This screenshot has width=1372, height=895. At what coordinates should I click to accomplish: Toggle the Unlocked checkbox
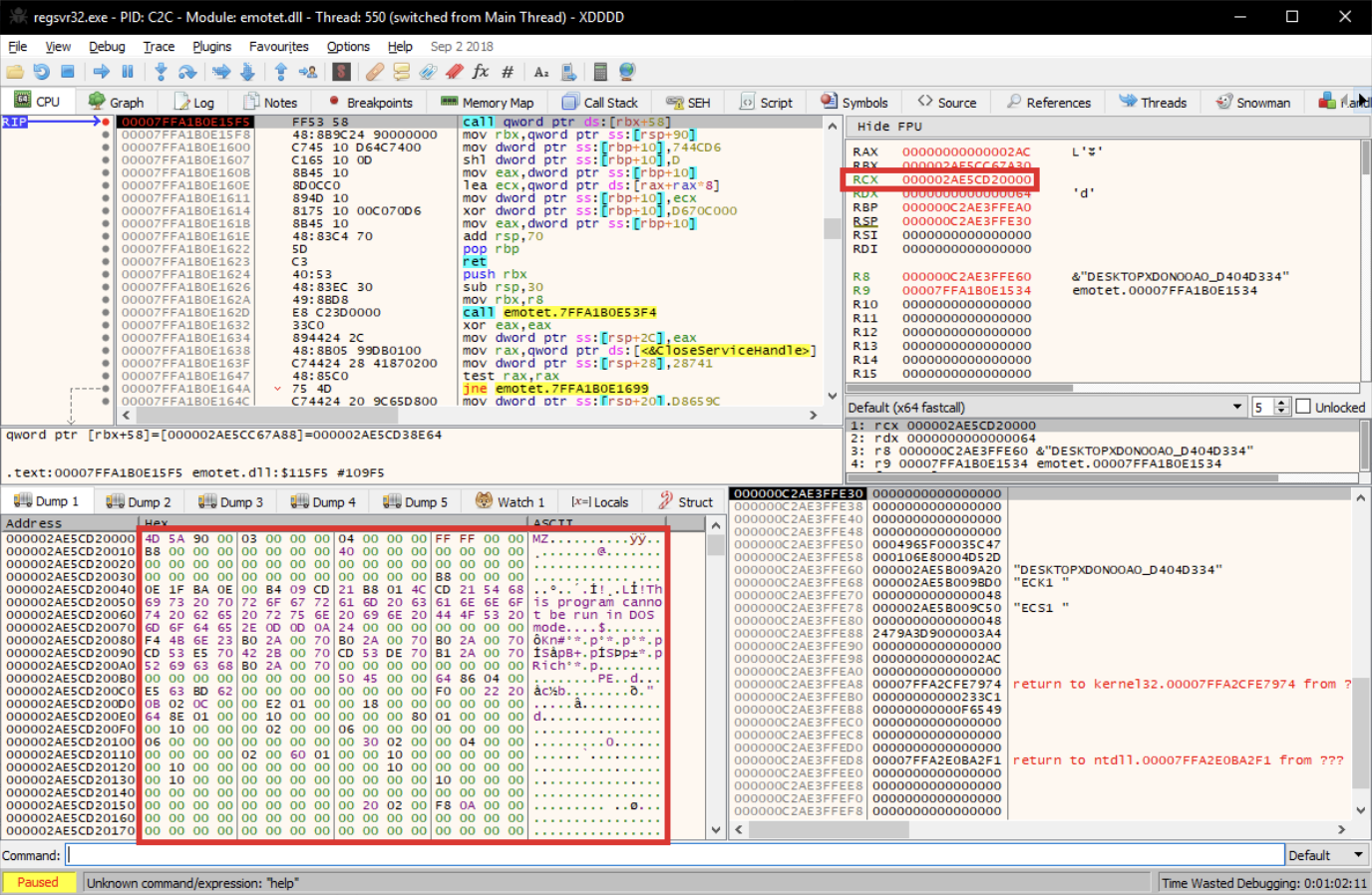point(1303,407)
